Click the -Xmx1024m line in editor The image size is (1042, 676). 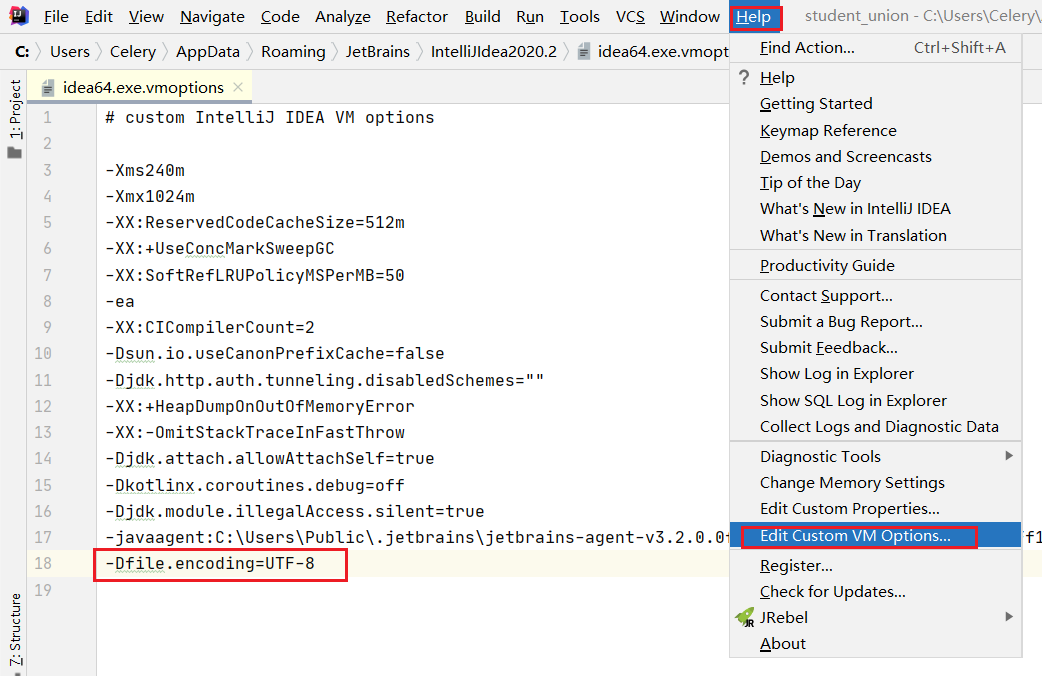click(x=150, y=196)
